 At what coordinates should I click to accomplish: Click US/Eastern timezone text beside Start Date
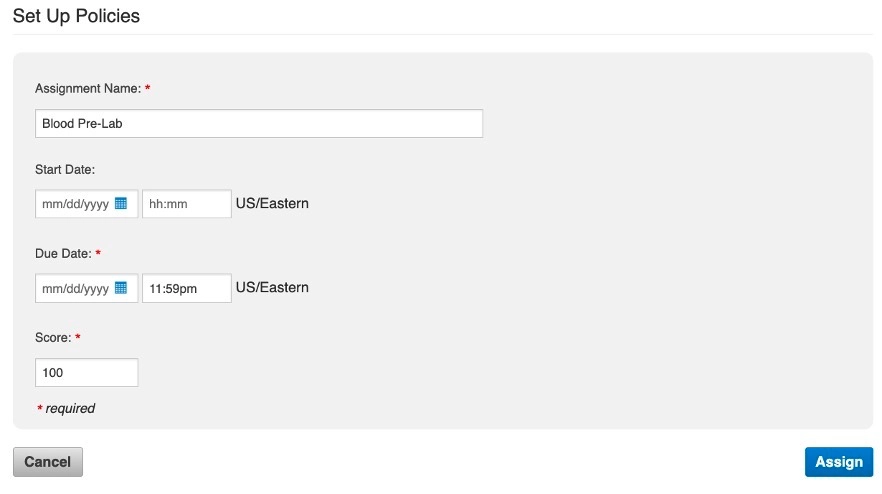coord(272,203)
